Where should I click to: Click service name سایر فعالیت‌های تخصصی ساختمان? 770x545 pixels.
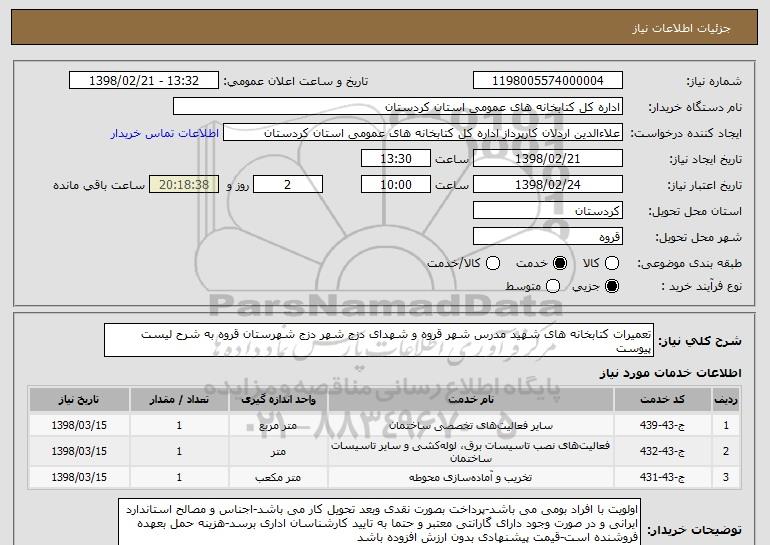point(470,426)
